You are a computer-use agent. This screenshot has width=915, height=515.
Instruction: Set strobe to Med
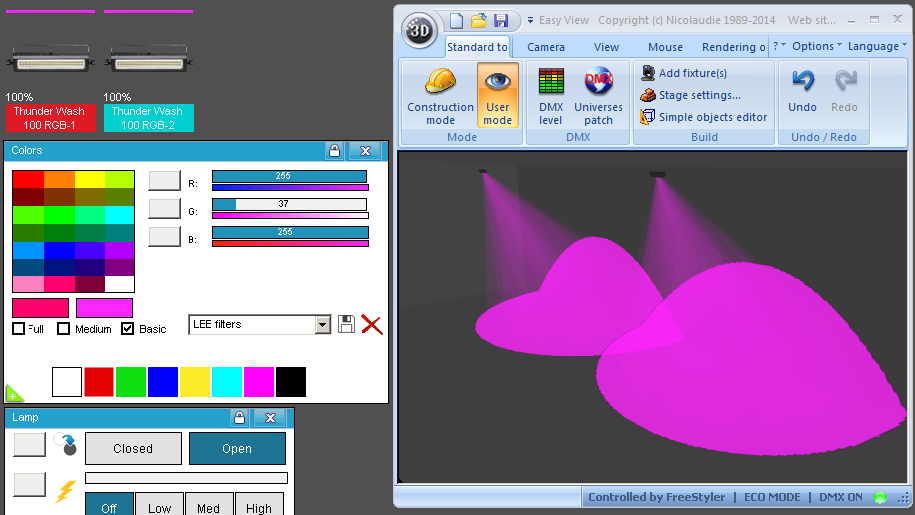pyautogui.click(x=208, y=506)
